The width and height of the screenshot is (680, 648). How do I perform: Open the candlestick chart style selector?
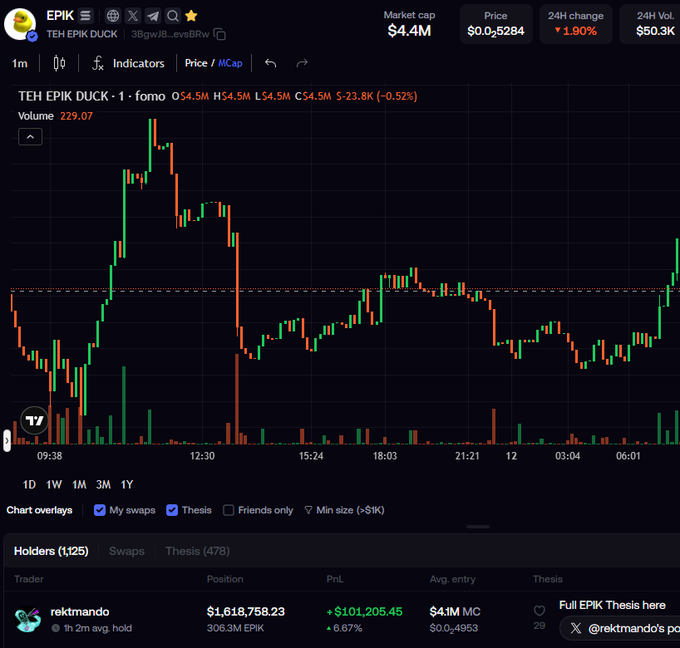pyautogui.click(x=59, y=63)
